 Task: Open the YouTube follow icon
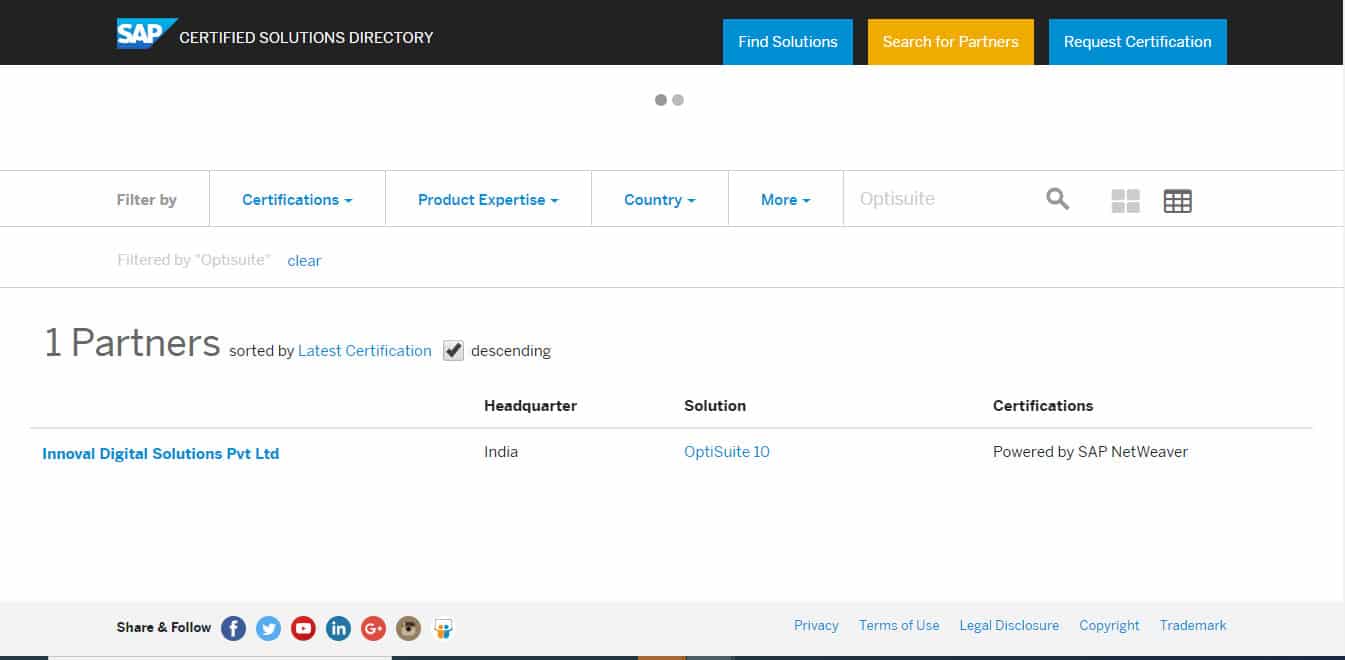pos(303,628)
